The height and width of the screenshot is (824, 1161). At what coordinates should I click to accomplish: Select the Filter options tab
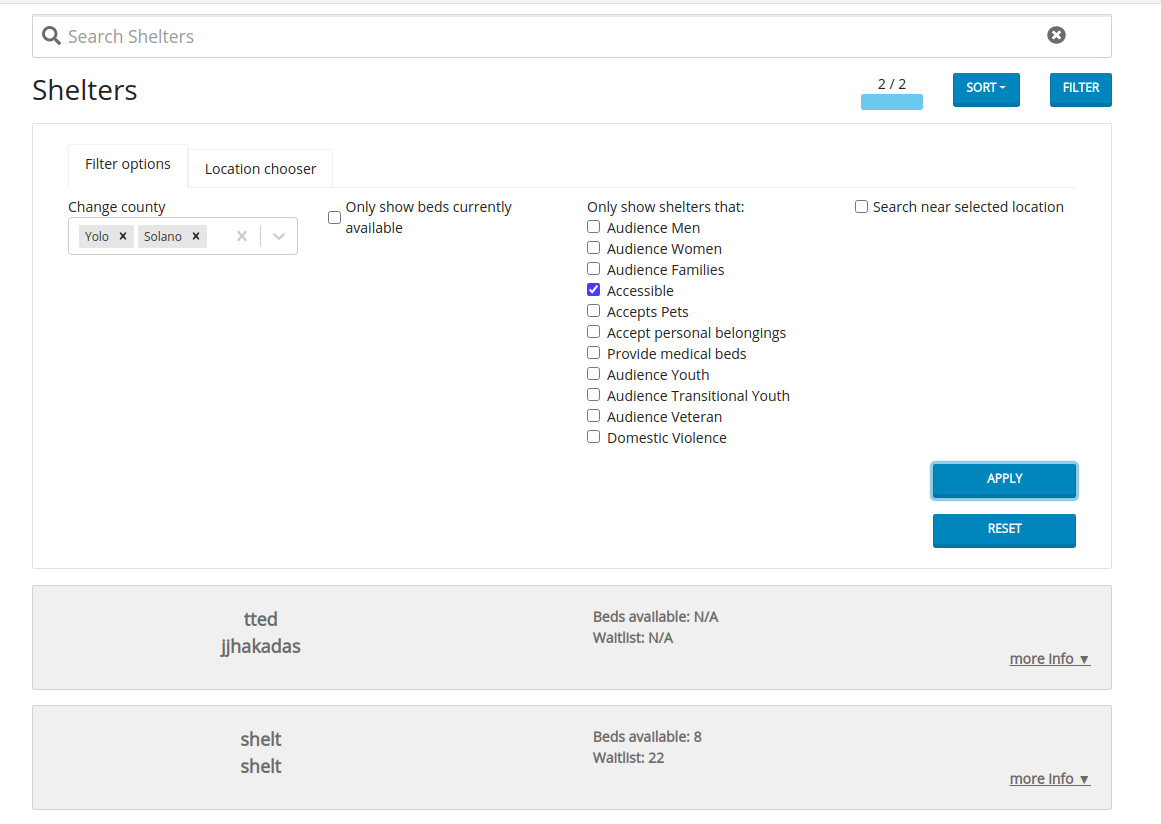point(127,164)
